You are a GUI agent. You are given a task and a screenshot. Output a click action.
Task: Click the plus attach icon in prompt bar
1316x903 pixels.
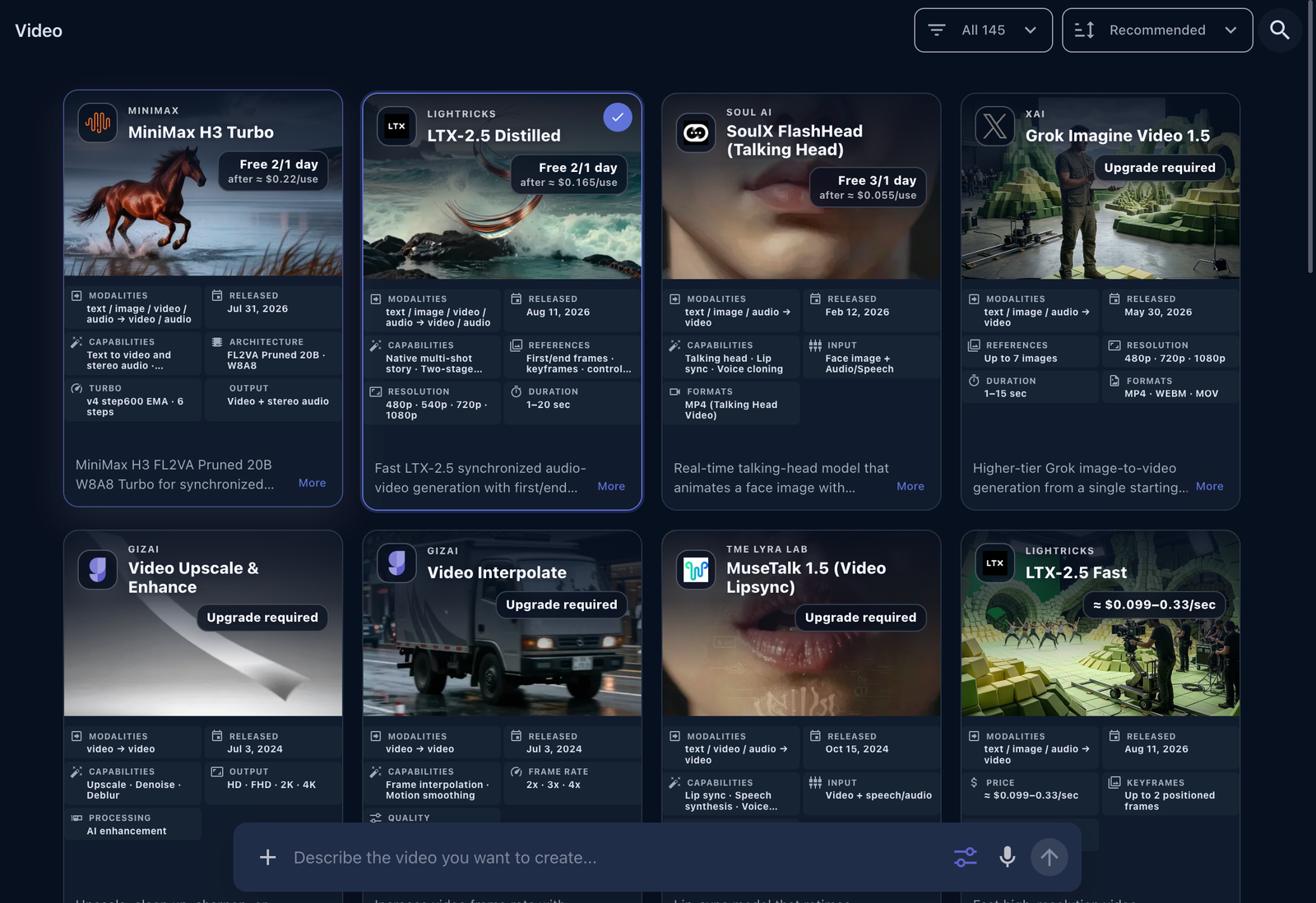tap(268, 858)
